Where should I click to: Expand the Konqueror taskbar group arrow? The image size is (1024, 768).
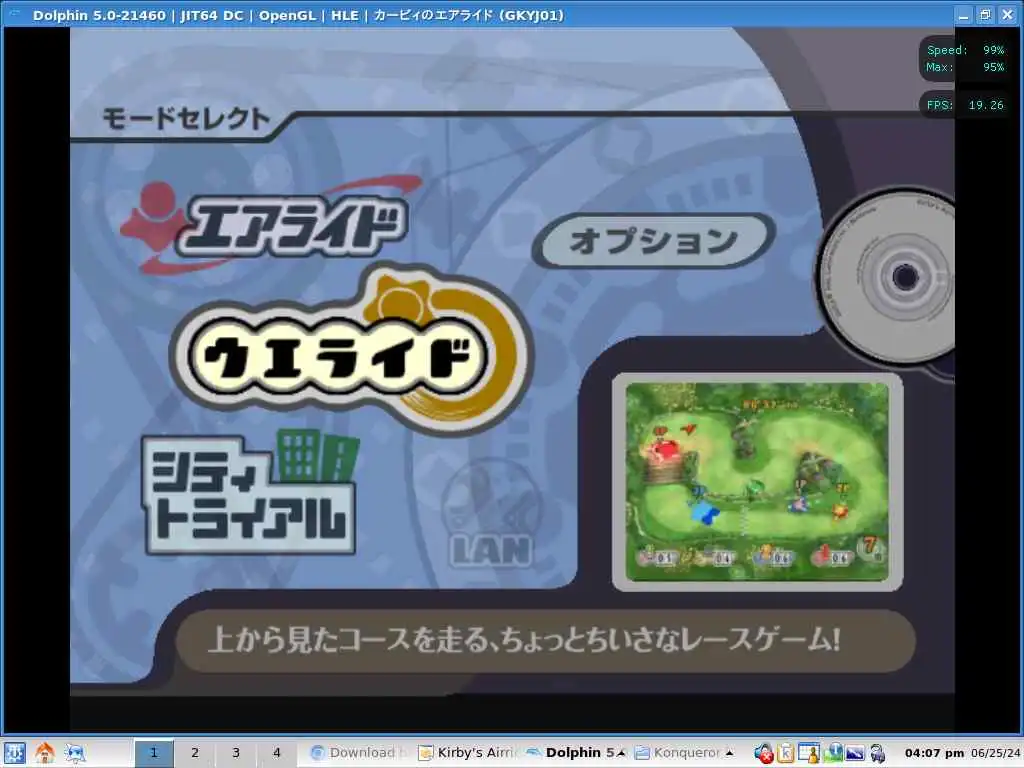pos(729,753)
